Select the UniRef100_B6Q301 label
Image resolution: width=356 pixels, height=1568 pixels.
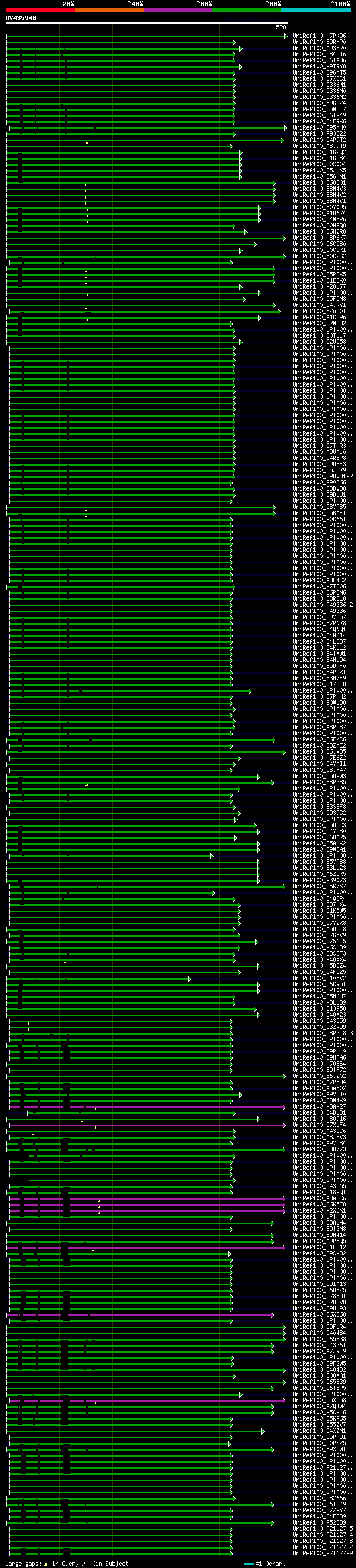[x=319, y=182]
